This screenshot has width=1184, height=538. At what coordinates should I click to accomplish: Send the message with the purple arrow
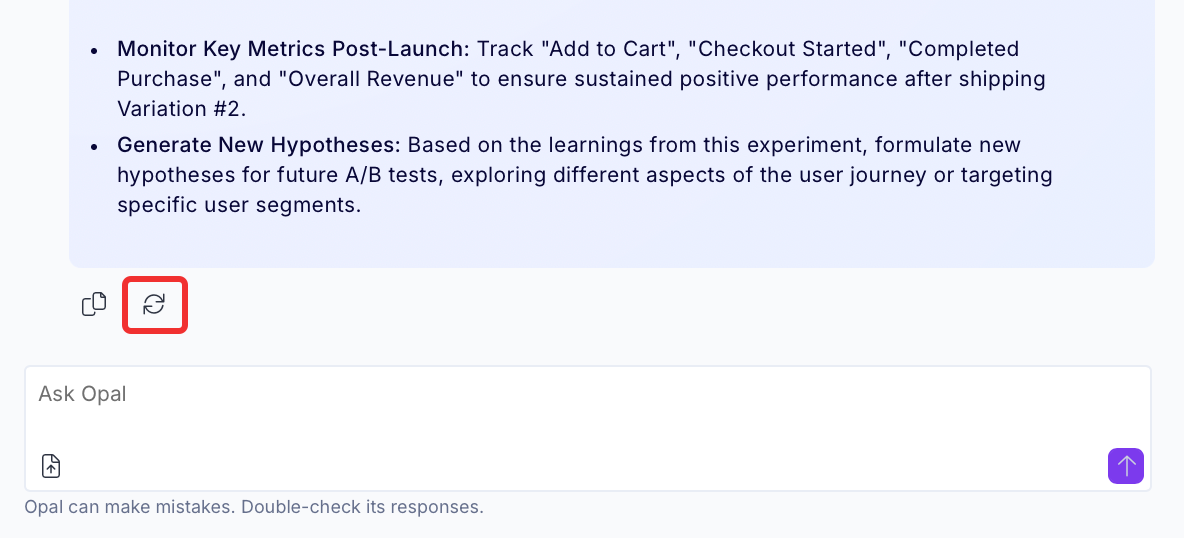tap(1125, 465)
